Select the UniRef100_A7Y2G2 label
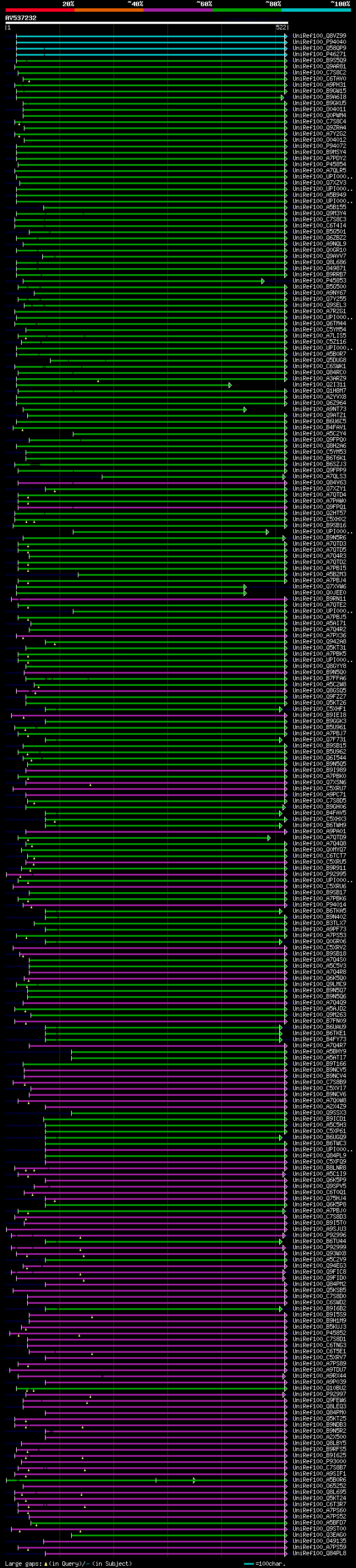 [x=319, y=134]
